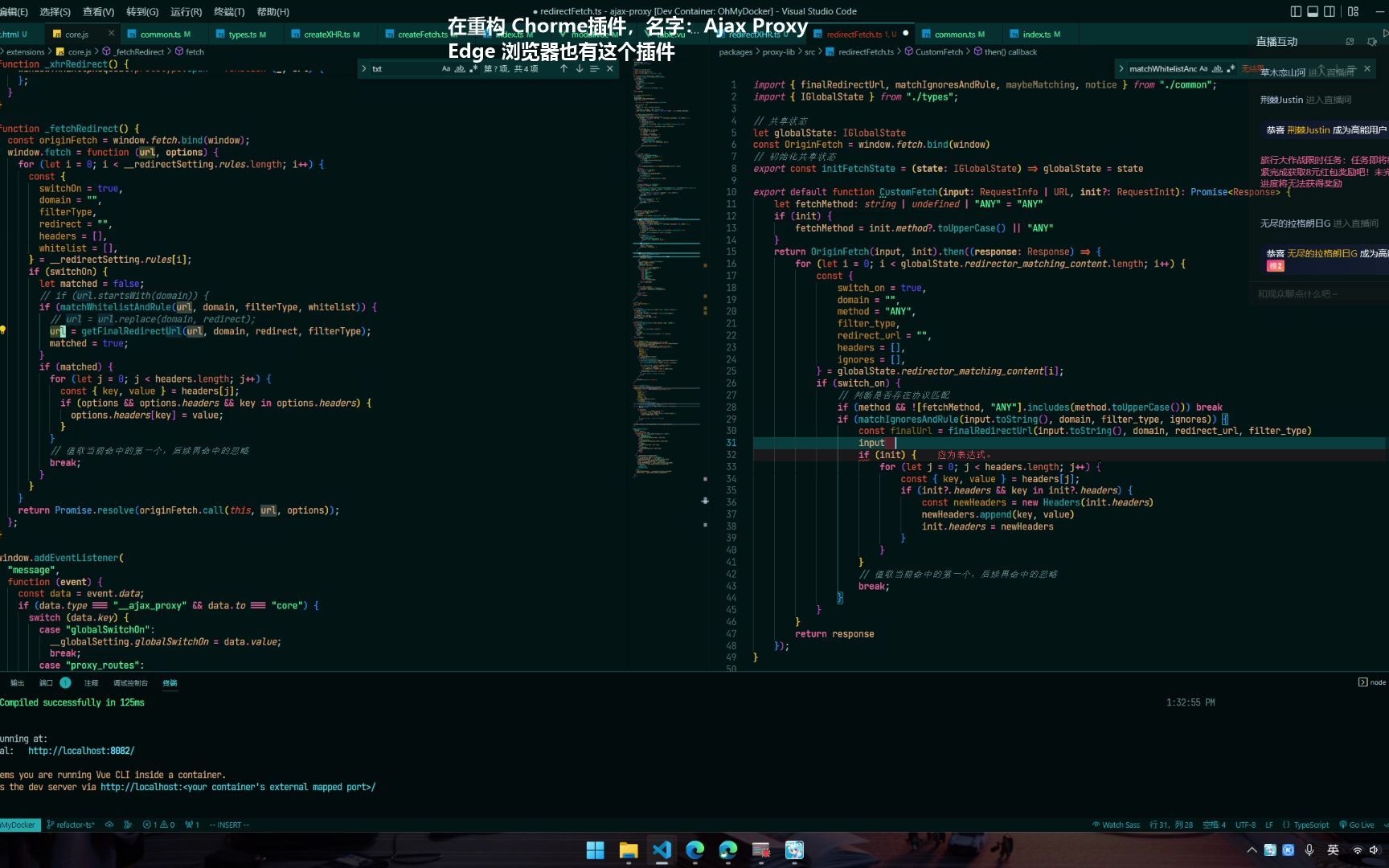Click line 31 column 28 indicator
1389x868 pixels.
pyautogui.click(x=1171, y=825)
